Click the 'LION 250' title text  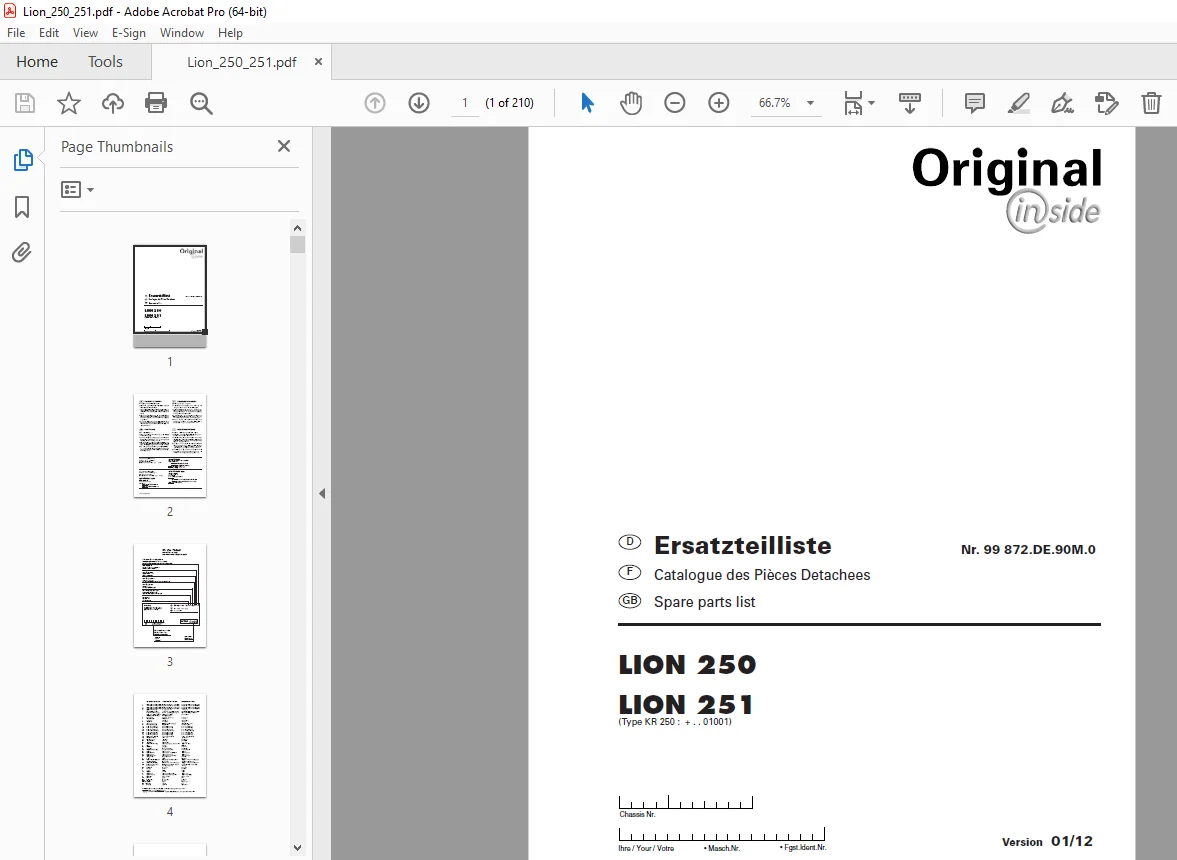pyautogui.click(x=687, y=664)
